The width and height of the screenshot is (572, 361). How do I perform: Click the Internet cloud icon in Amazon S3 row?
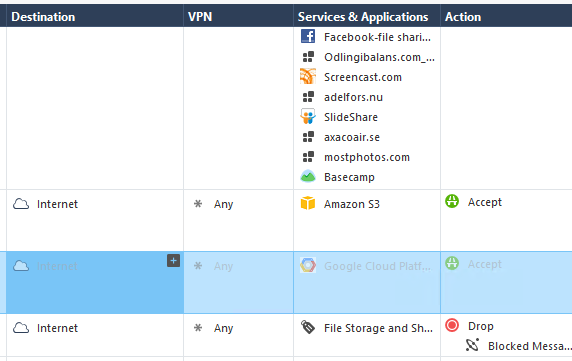tap(21, 204)
